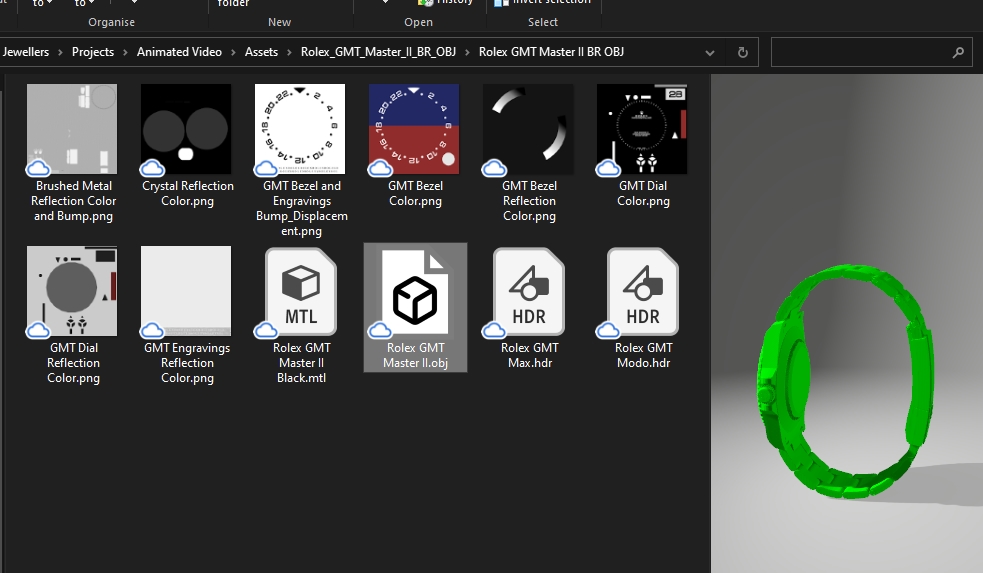Navigate to Rolex_GMT_Master_II_BR_OBJ breadcrumb folder
Image resolution: width=983 pixels, height=573 pixels.
[x=378, y=52]
